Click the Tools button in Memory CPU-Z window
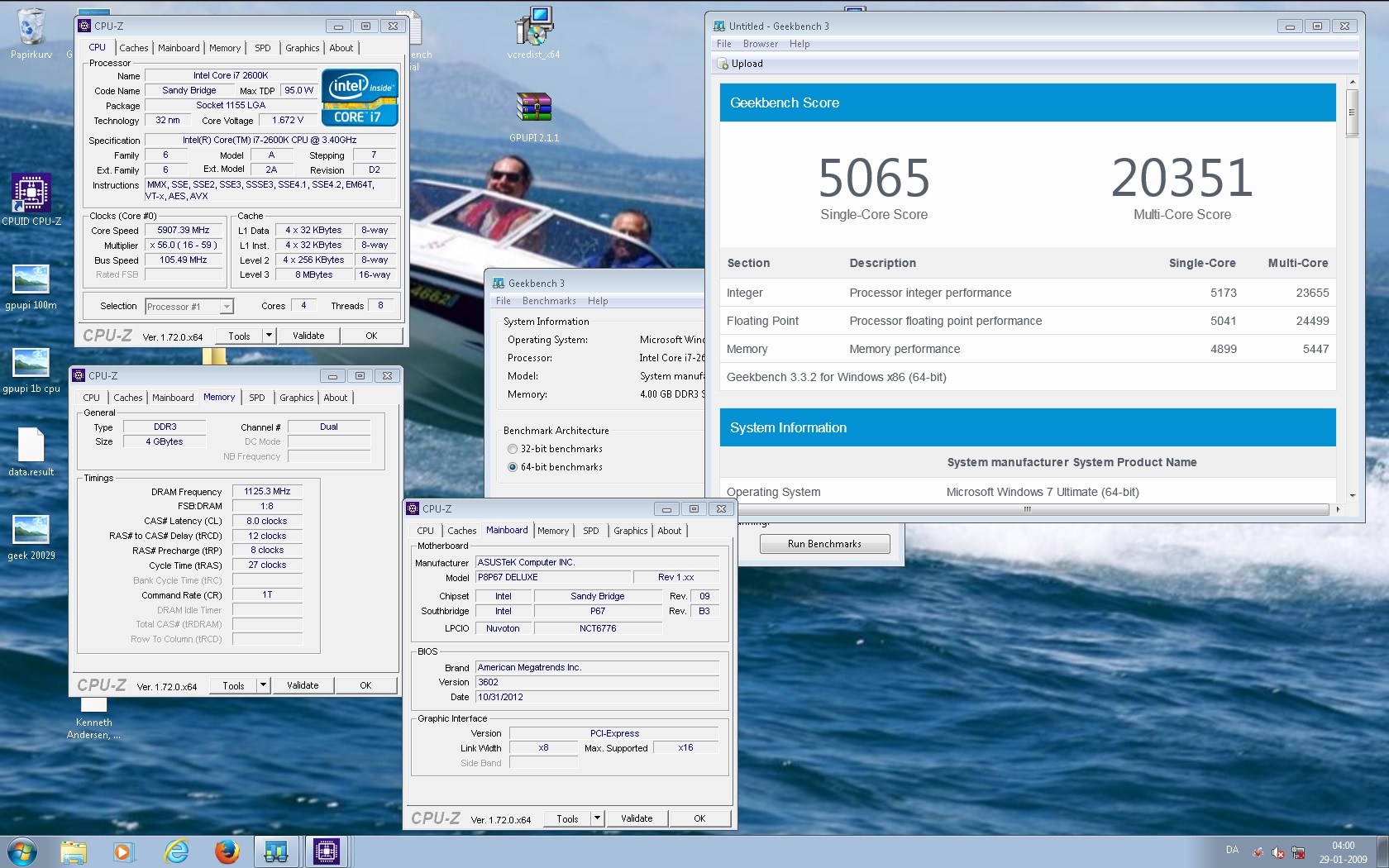 tap(233, 685)
